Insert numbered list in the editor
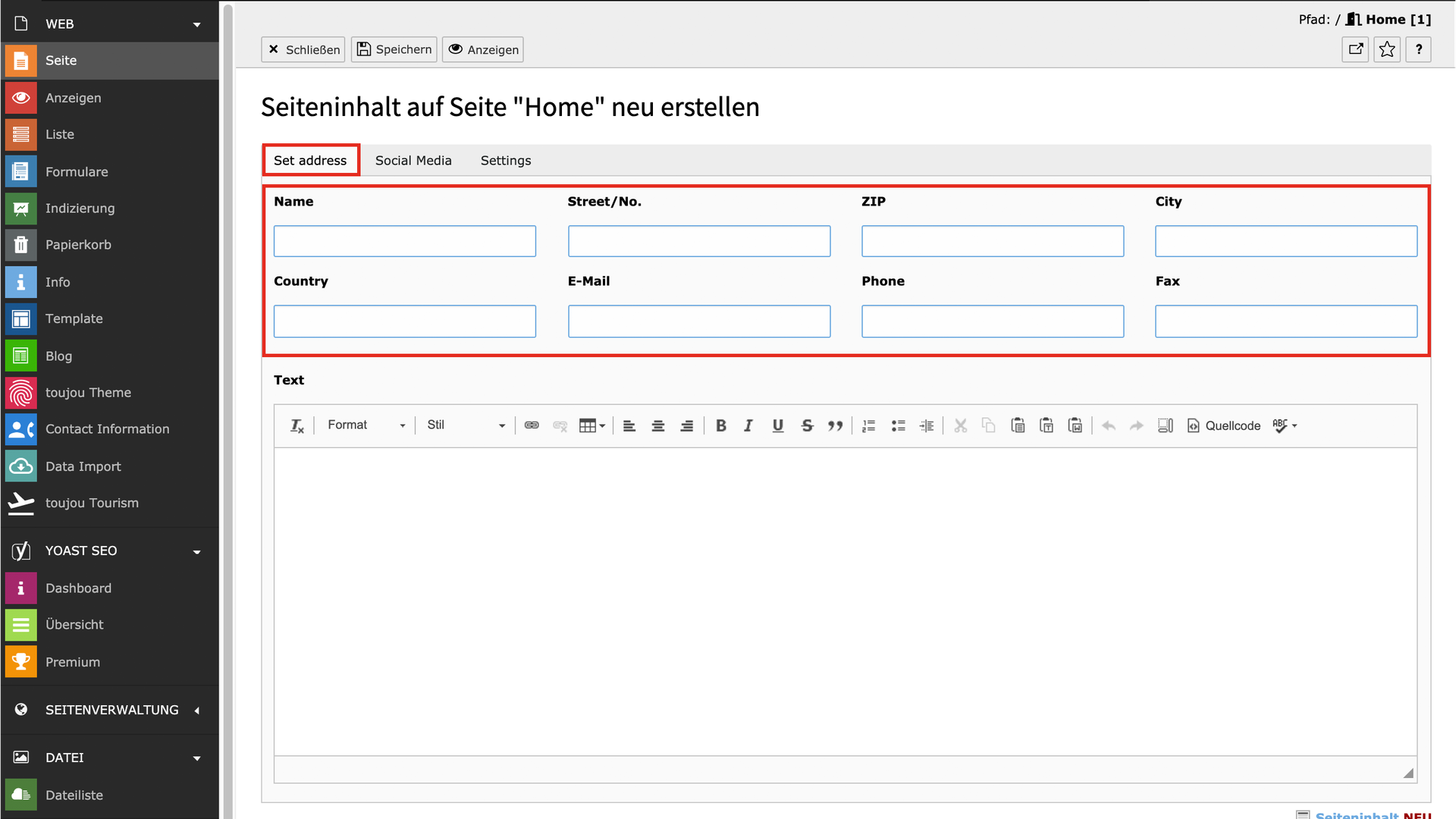This screenshot has width=1456, height=819. click(x=869, y=425)
